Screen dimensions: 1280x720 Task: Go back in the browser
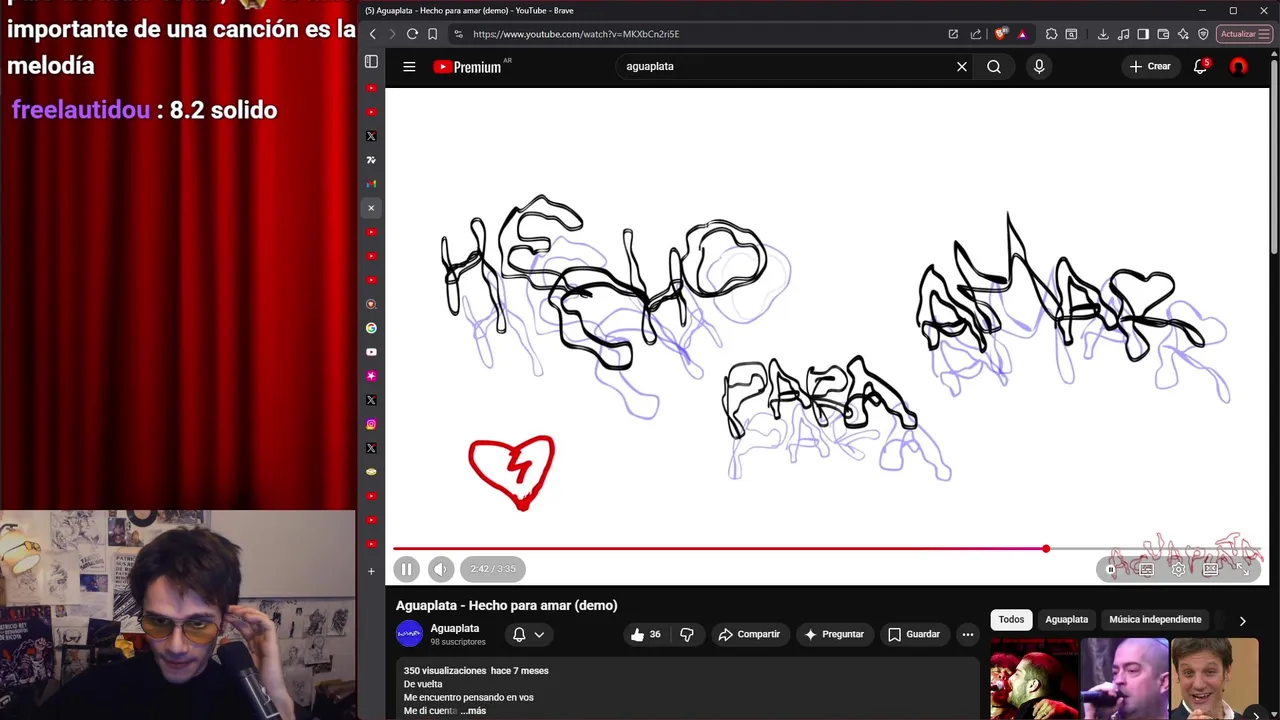pos(372,34)
